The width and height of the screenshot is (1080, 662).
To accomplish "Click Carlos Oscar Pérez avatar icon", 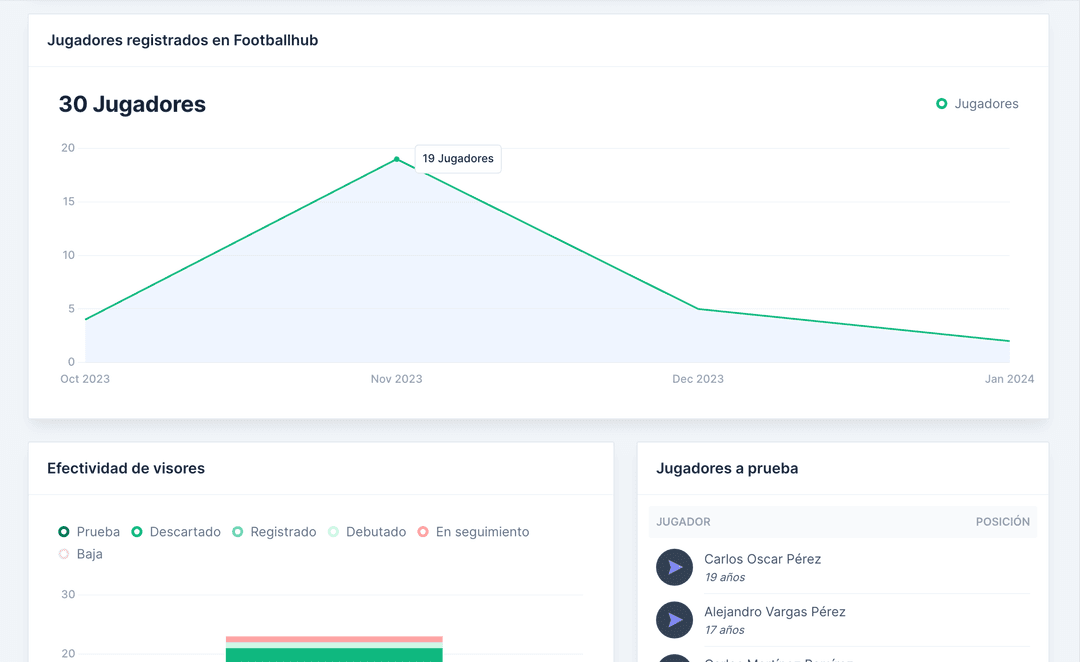I will [675, 567].
